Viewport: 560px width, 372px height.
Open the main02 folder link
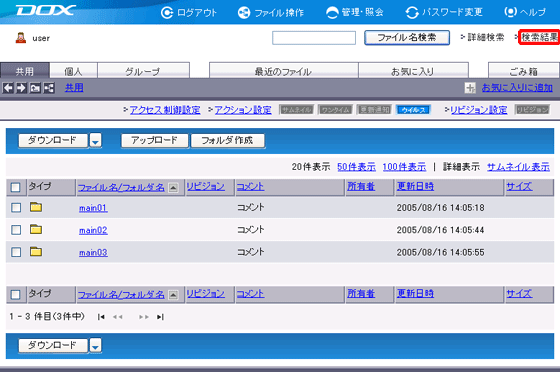tap(93, 230)
